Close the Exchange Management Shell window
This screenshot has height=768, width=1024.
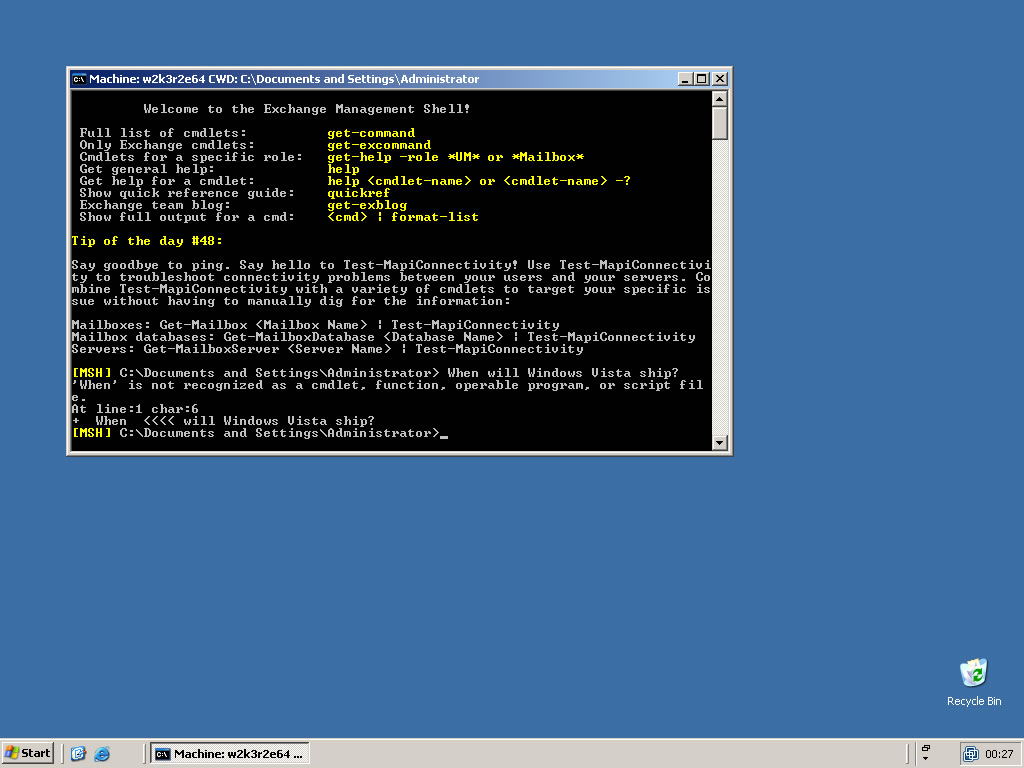coord(719,79)
